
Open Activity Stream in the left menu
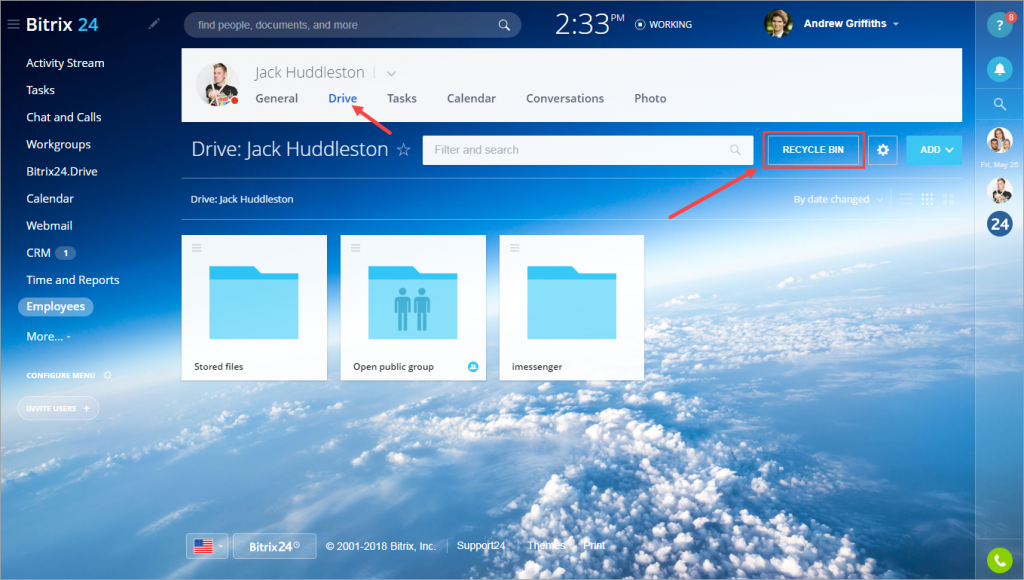65,63
